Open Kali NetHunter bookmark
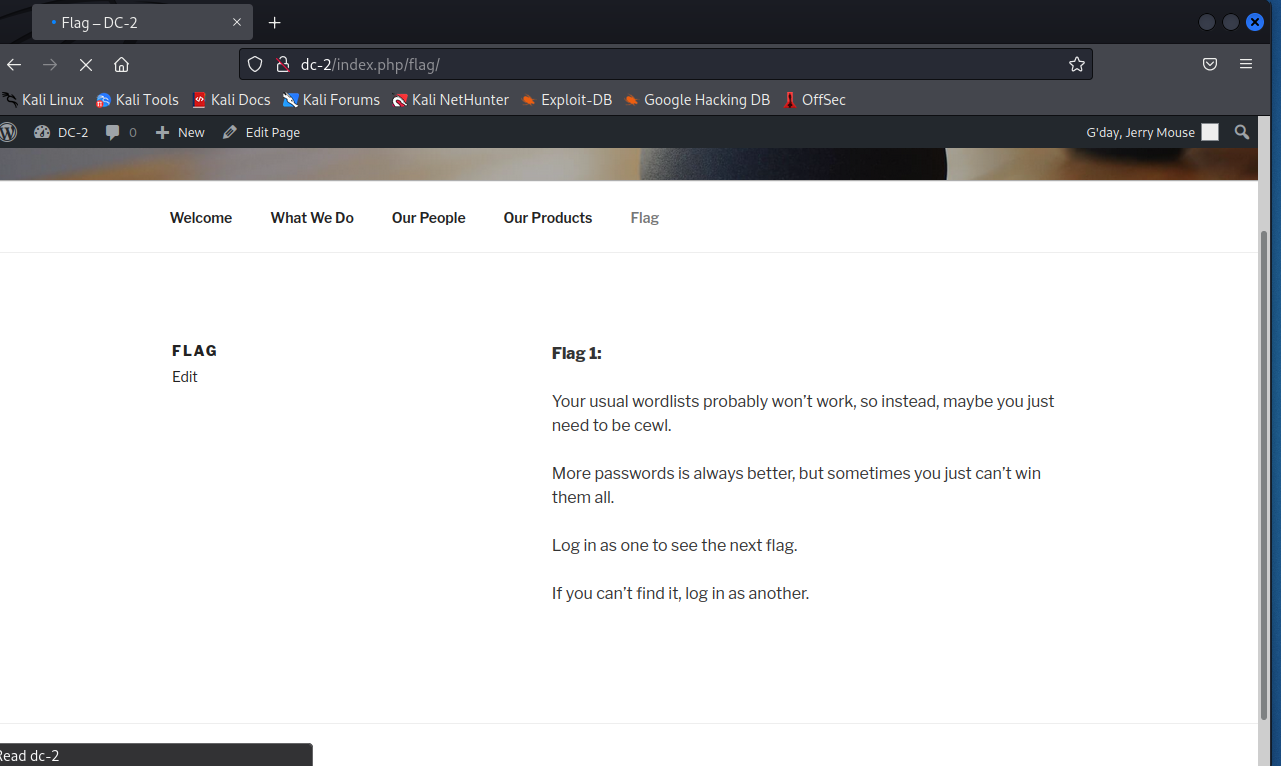The image size is (1281, 766). click(450, 100)
